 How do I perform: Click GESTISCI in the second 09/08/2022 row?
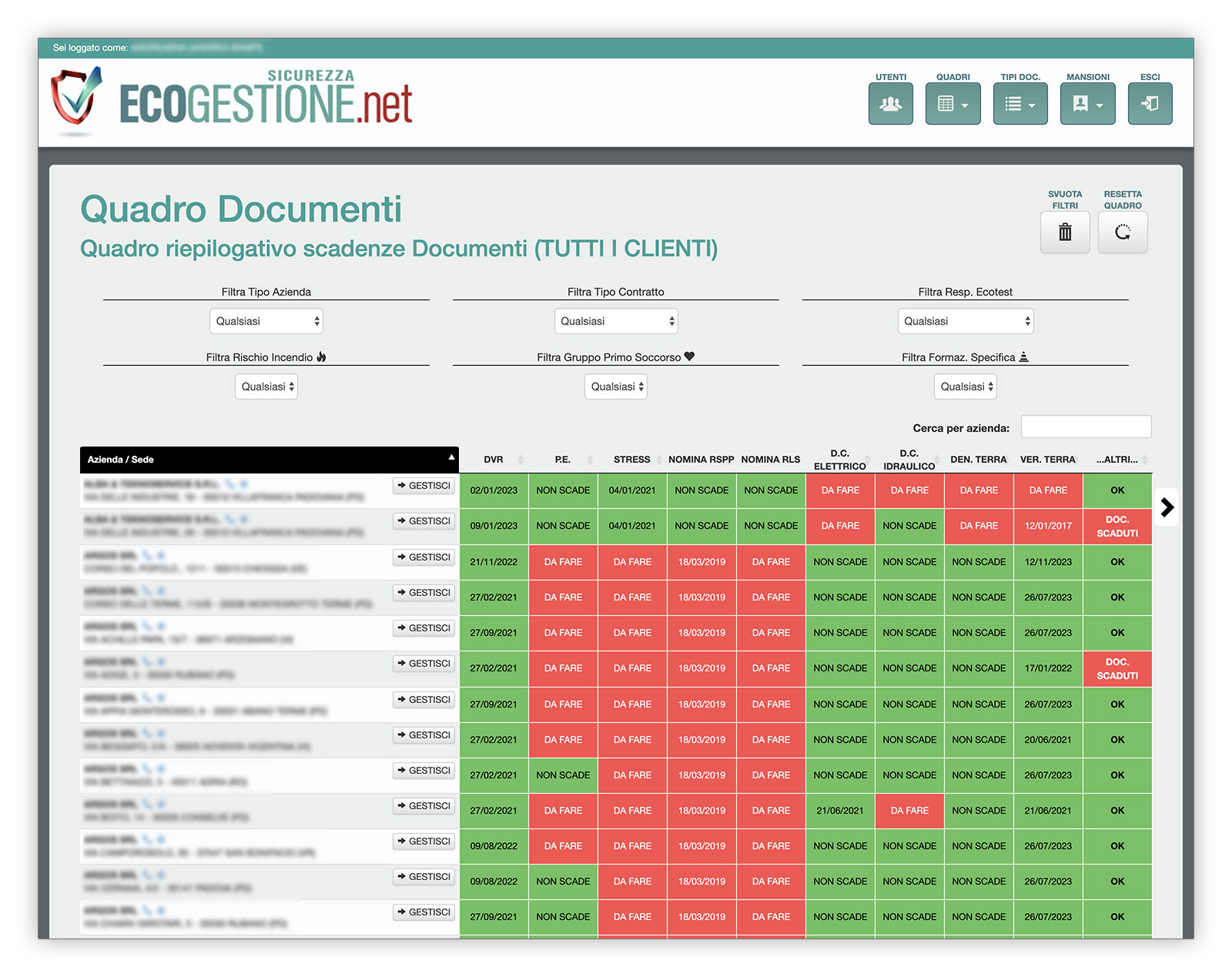pos(424,877)
